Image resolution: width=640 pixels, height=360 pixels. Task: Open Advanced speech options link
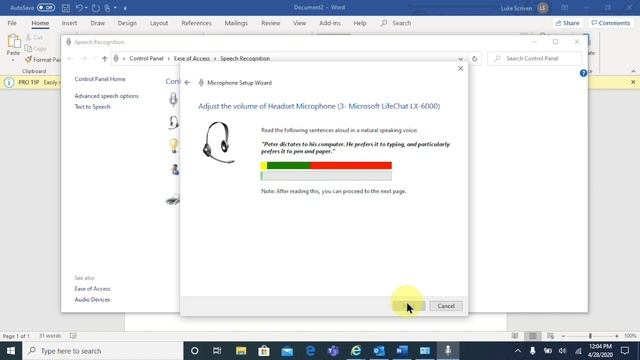(x=107, y=96)
